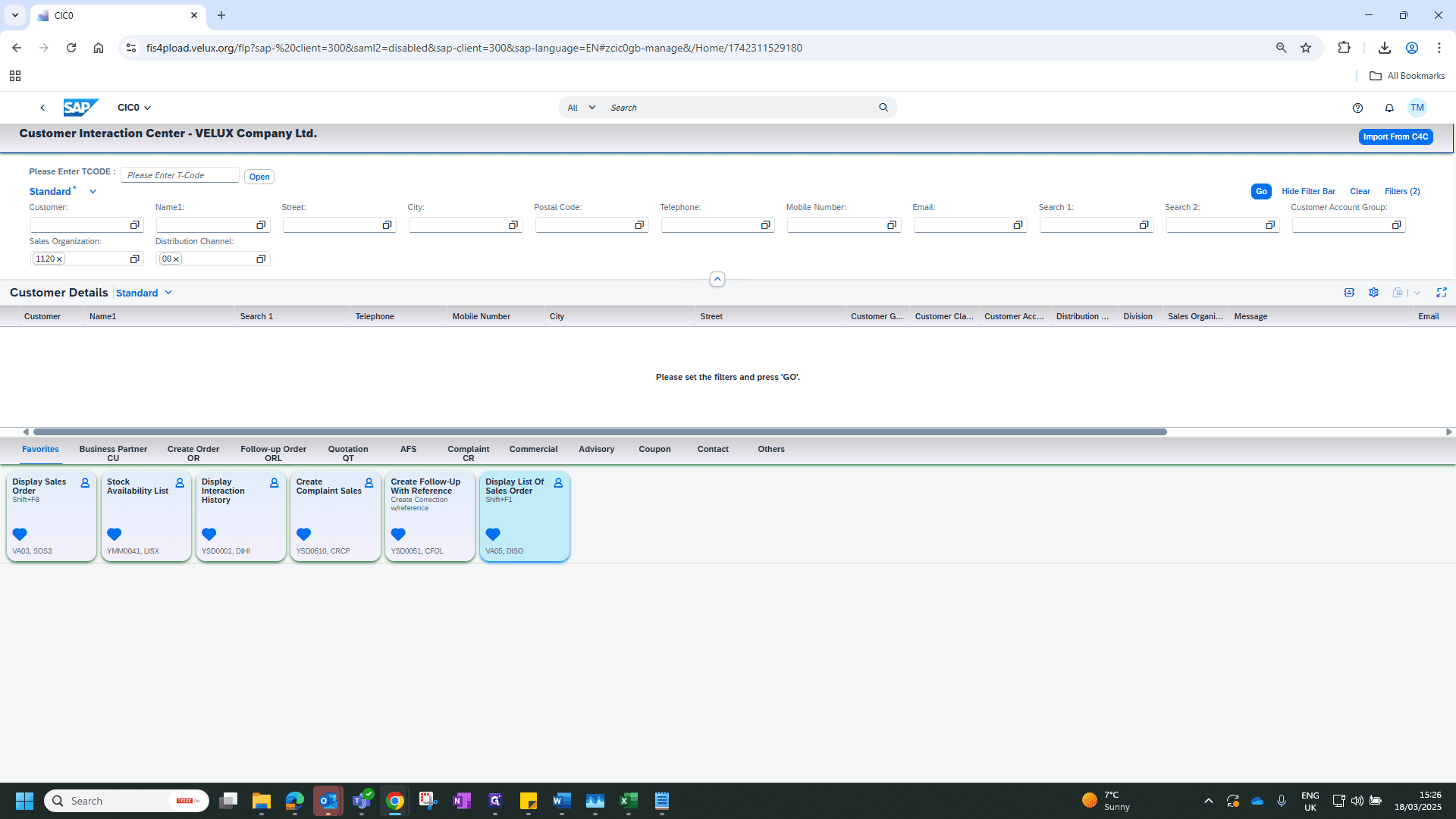Click the horizontal table scrollbar
1456x819 pixels.
[x=599, y=431]
